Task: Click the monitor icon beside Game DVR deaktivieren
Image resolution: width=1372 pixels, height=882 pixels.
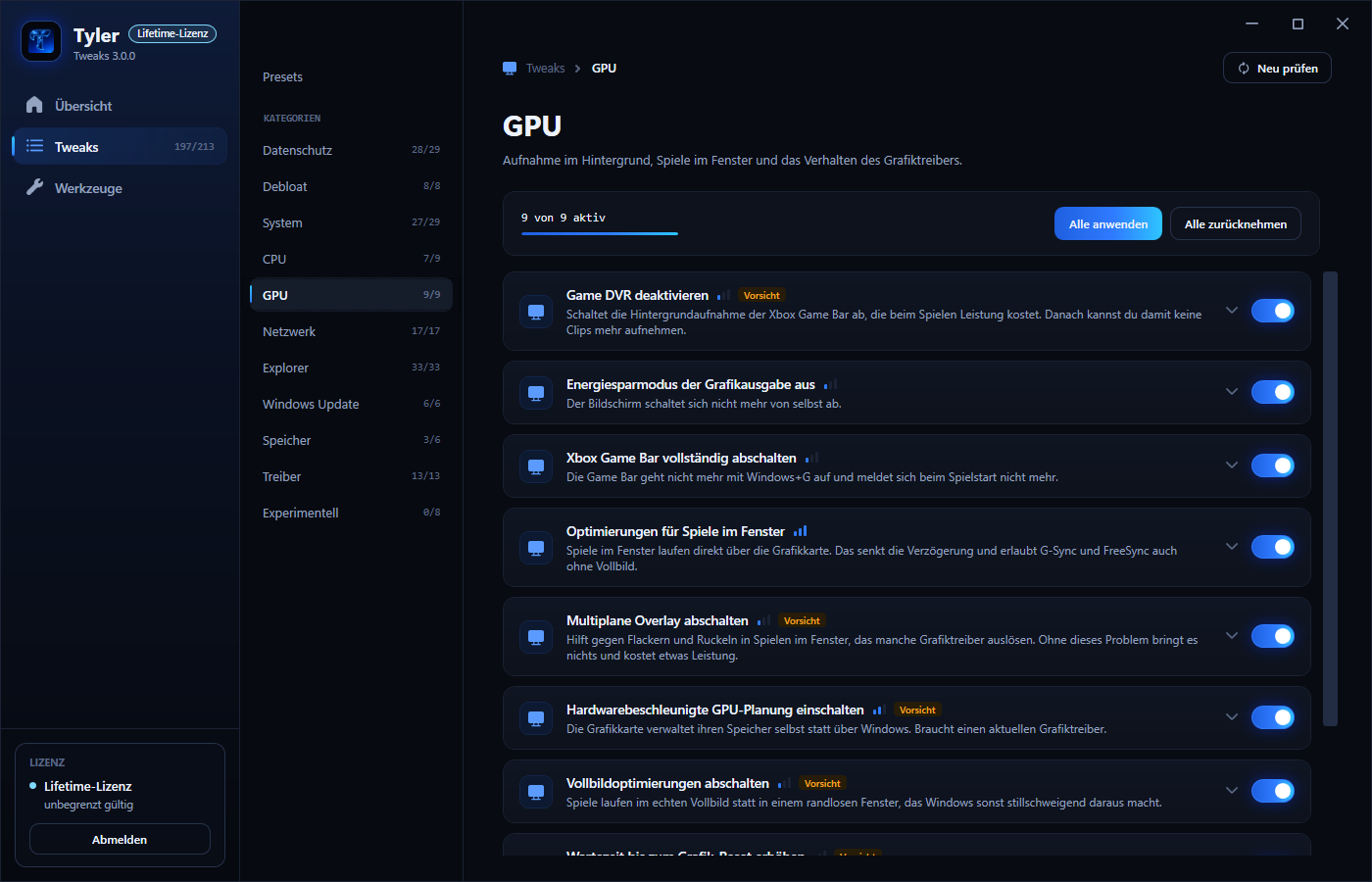Action: (x=536, y=312)
